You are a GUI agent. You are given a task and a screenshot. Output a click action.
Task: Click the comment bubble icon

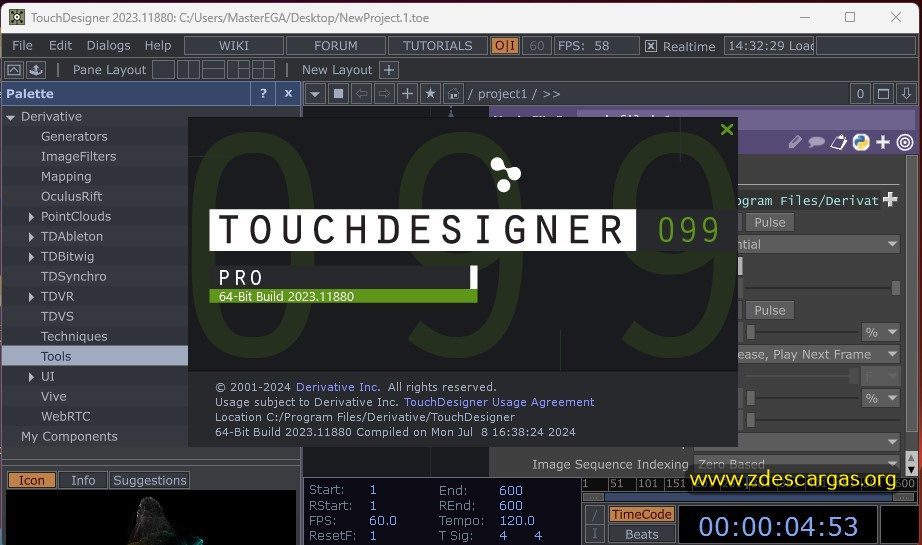pos(816,142)
